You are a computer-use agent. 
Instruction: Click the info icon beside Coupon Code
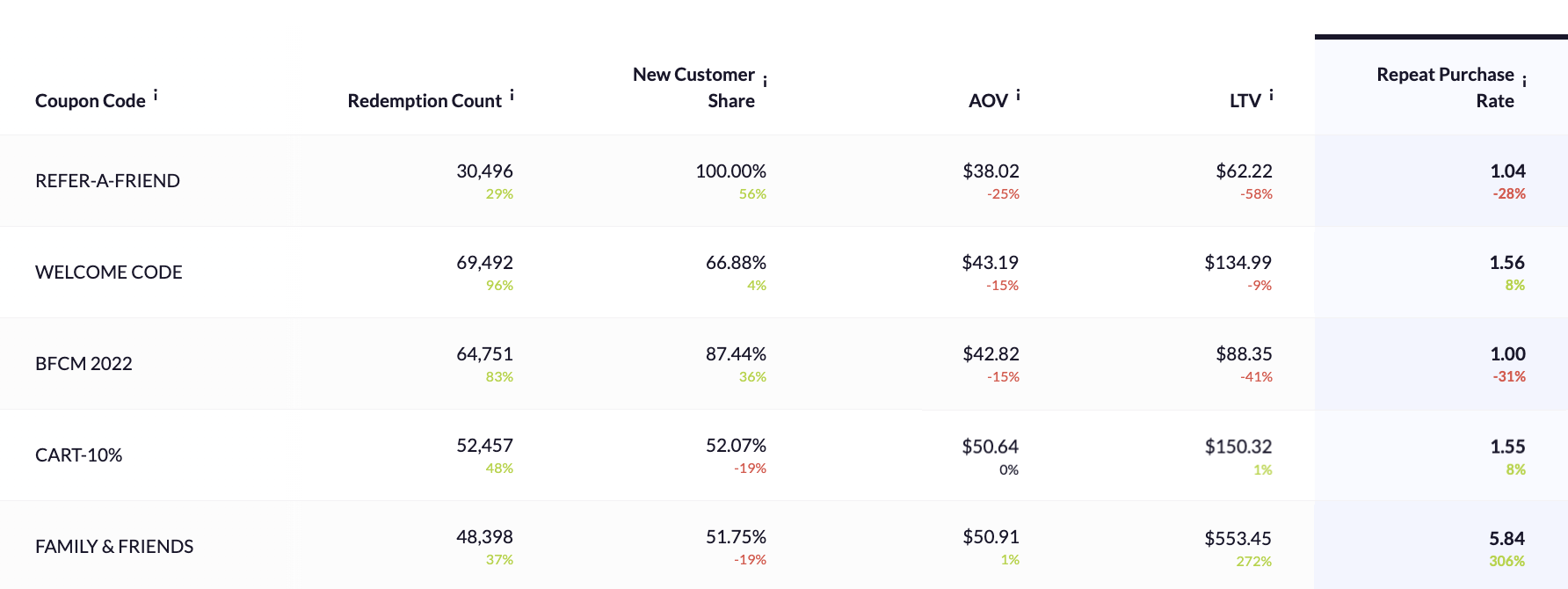click(156, 95)
